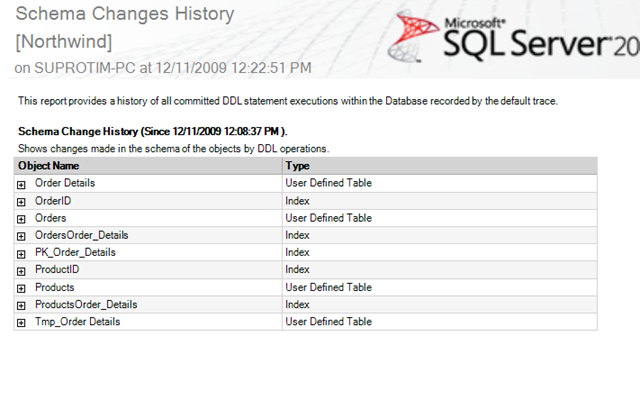This screenshot has width=640, height=409.
Task: Expand the Order Details row
Action: pos(21,185)
